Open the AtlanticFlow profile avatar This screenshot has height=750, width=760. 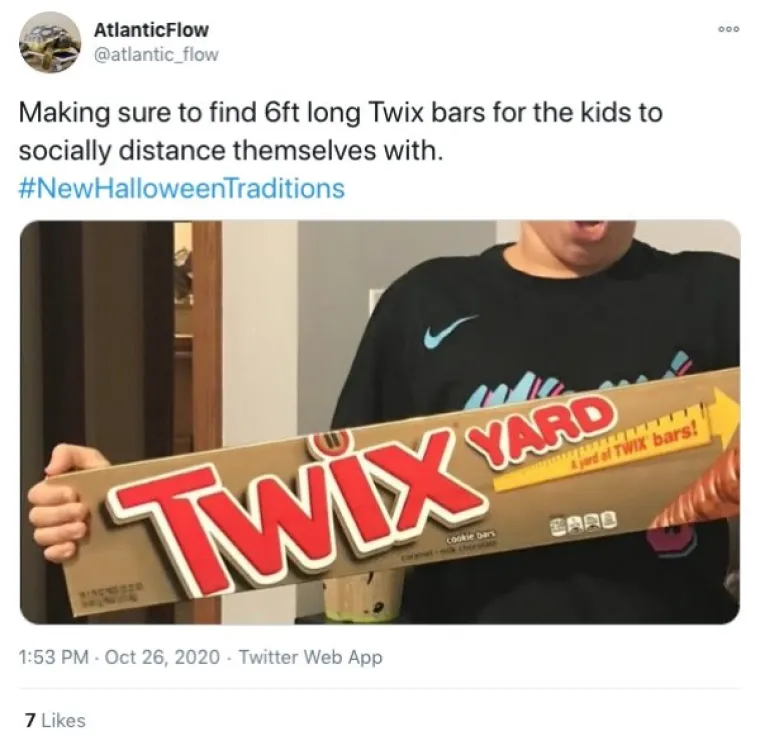pos(50,42)
